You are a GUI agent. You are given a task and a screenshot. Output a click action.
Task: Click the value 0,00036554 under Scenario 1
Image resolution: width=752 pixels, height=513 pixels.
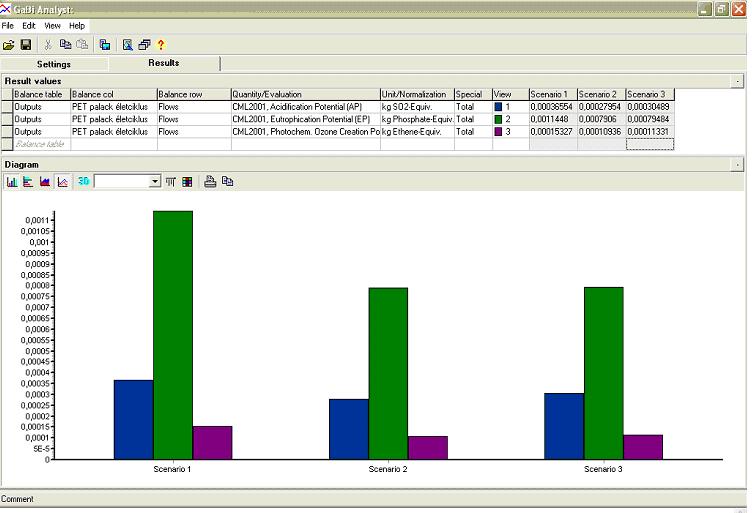coord(553,107)
